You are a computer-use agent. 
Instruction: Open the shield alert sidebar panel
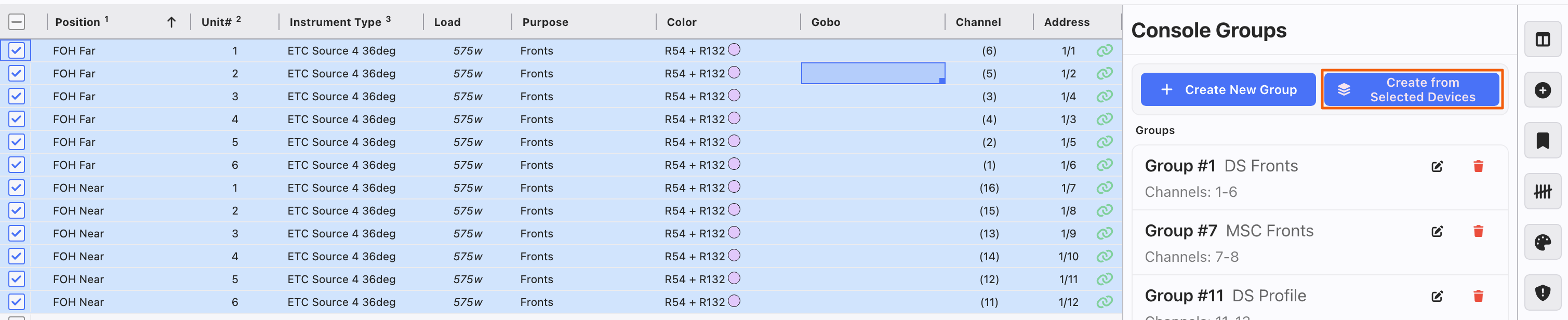click(x=1542, y=292)
